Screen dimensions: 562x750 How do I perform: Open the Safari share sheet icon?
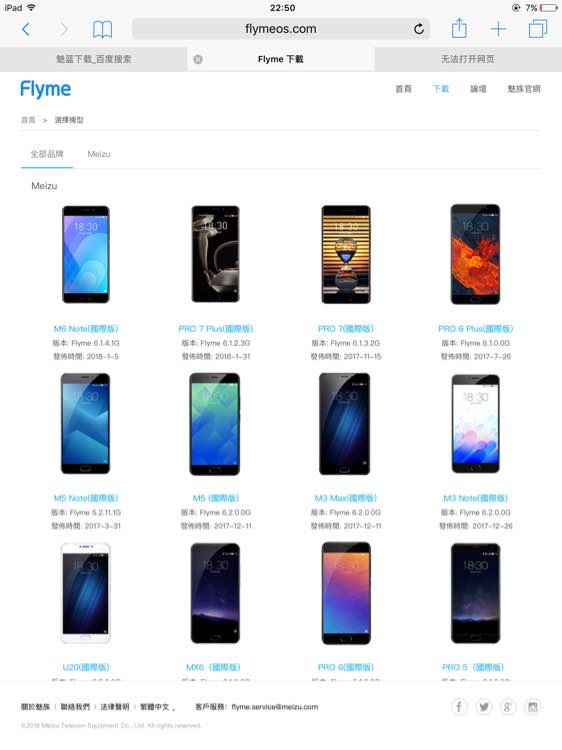[x=459, y=28]
